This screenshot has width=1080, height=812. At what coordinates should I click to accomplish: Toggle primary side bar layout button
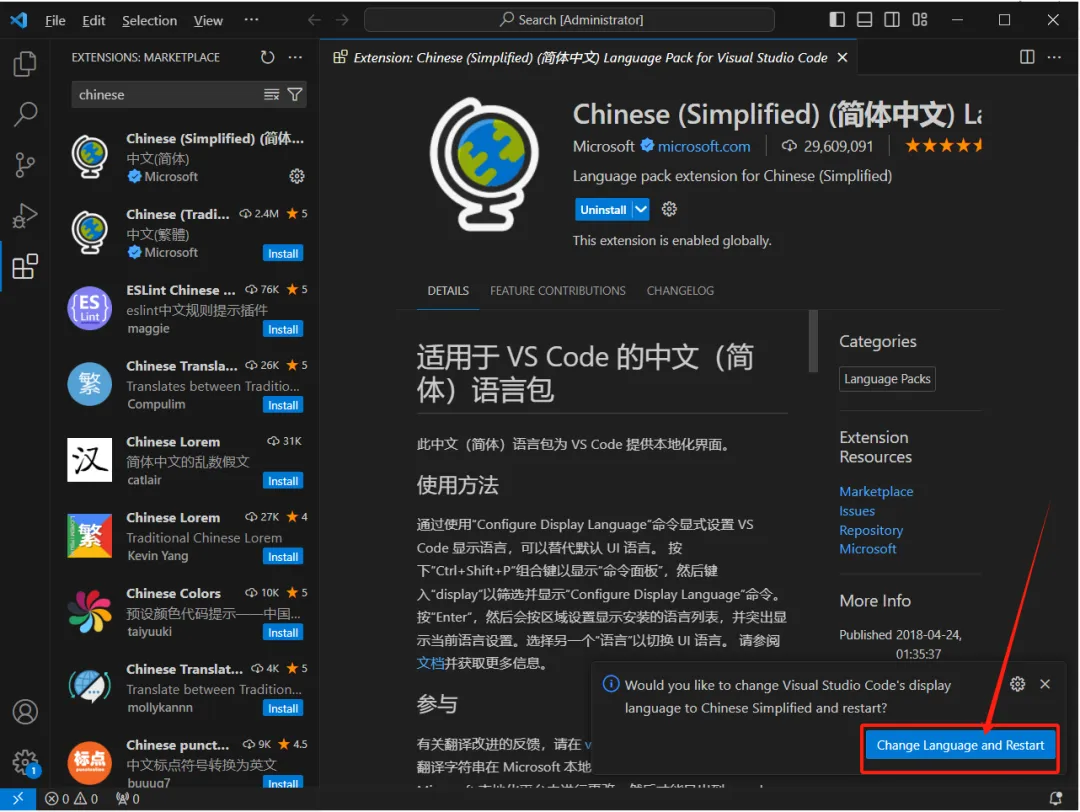837,19
